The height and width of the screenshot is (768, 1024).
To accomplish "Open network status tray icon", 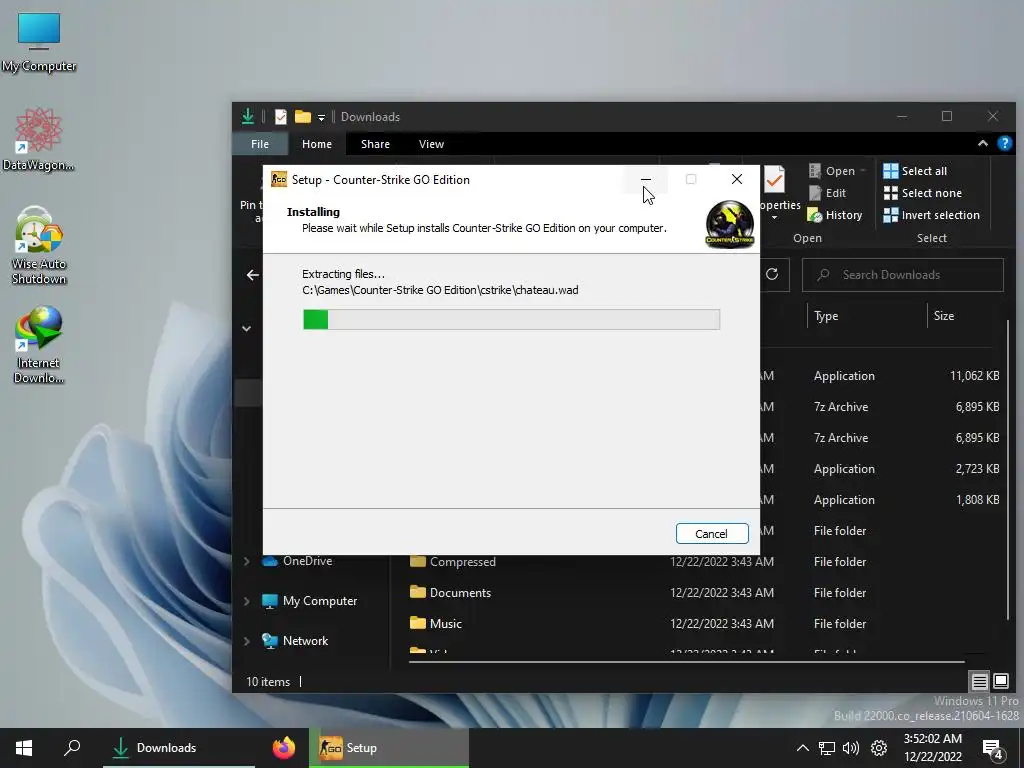I will point(827,748).
